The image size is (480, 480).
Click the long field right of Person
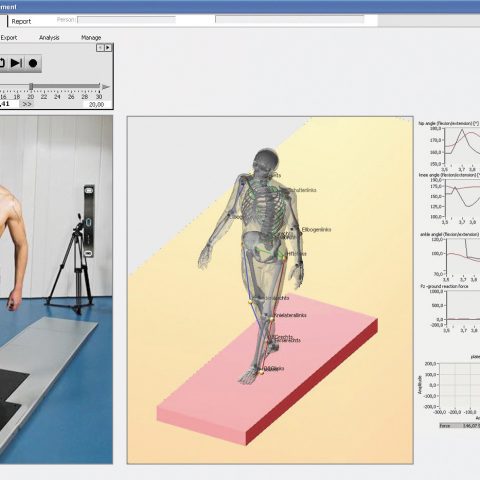(x=290, y=19)
